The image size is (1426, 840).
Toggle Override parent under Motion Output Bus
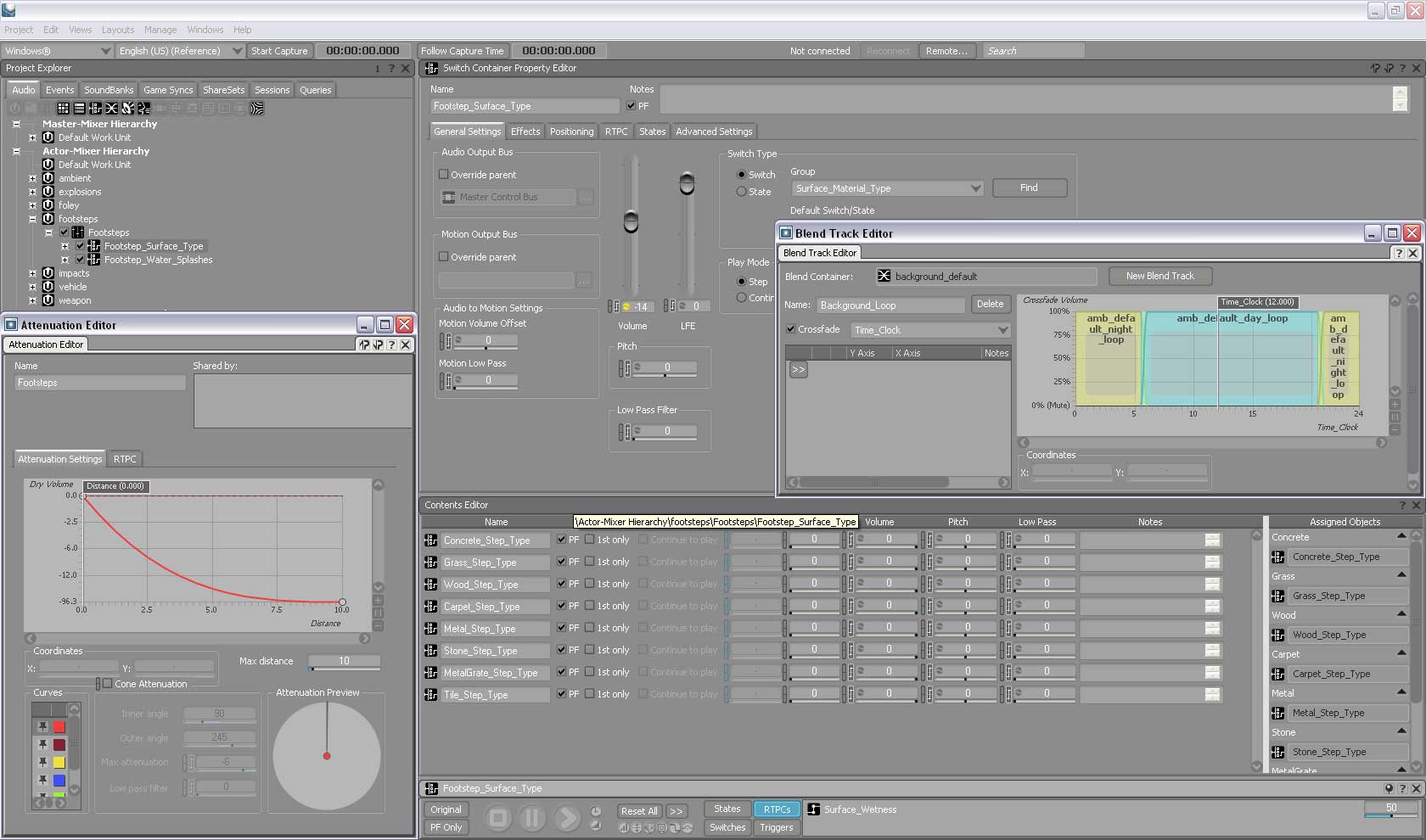click(443, 257)
